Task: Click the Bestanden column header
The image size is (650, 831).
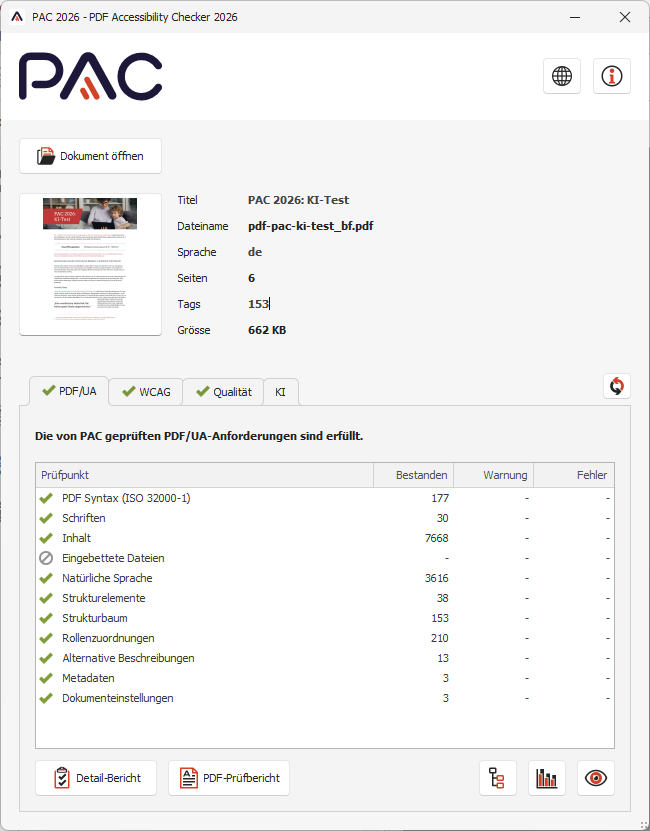Action: point(413,475)
